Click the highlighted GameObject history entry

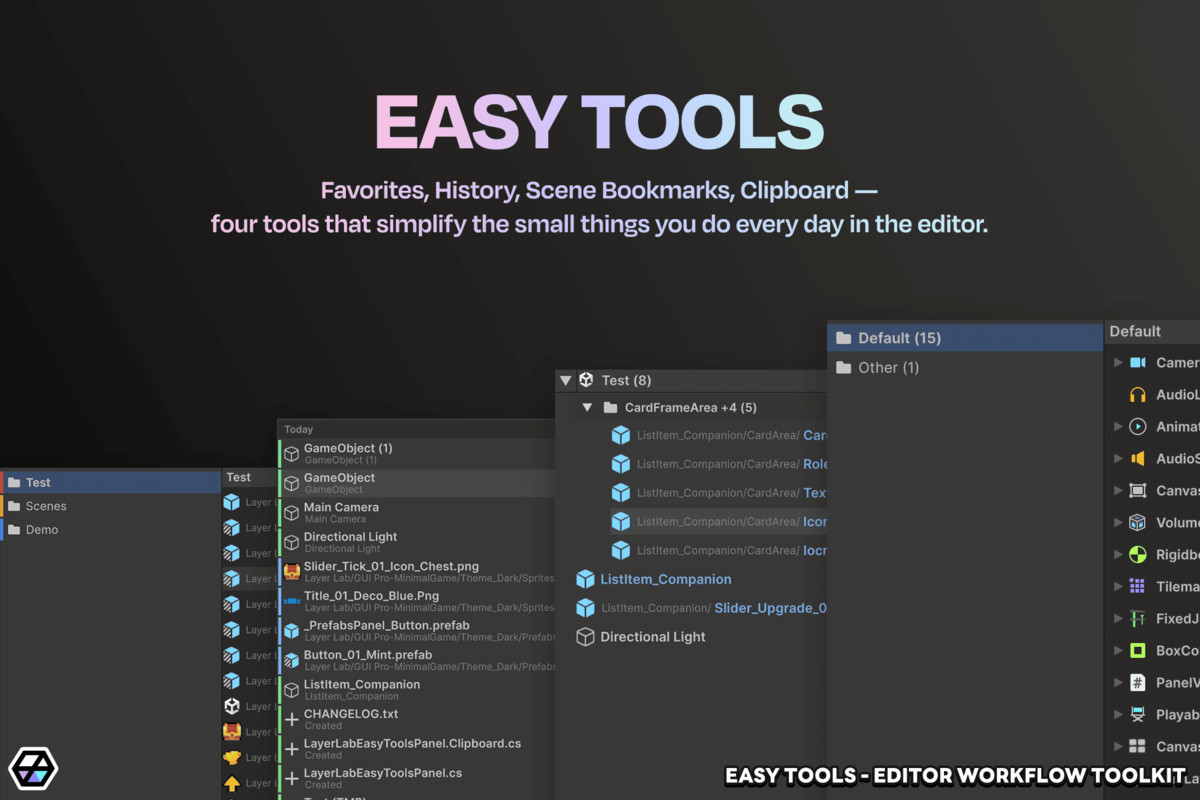(x=416, y=483)
